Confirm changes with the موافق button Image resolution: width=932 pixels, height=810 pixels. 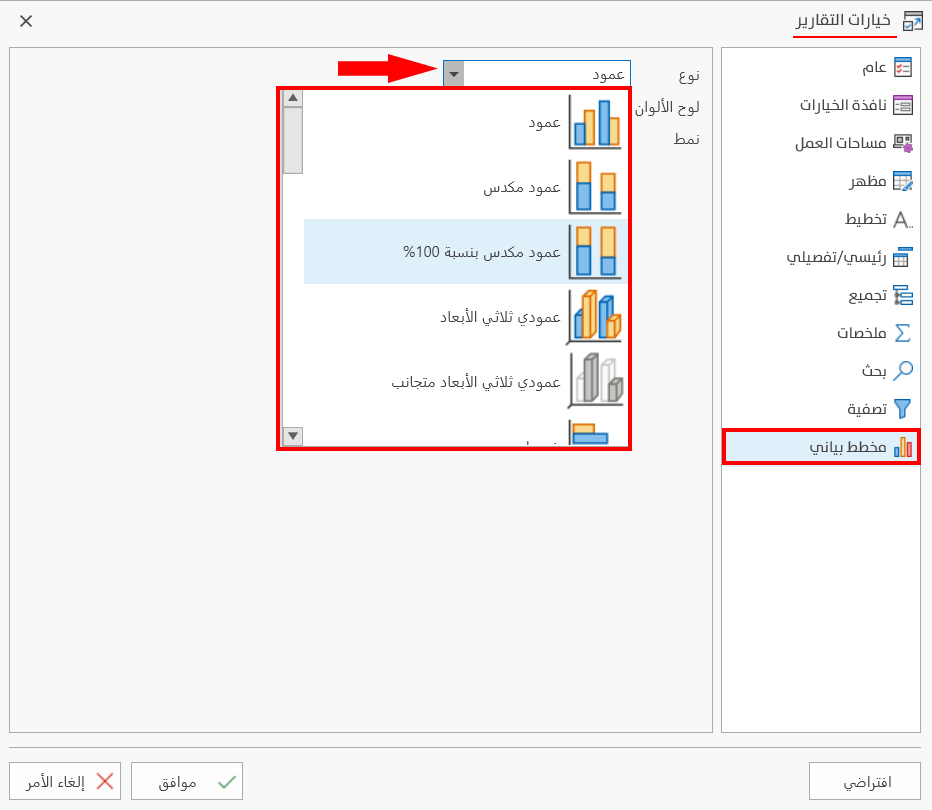click(x=187, y=781)
